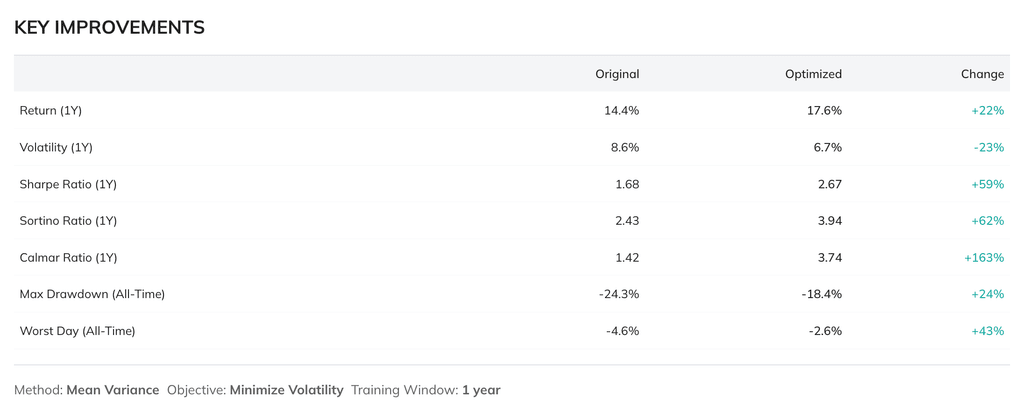
Task: Click the Mean Variance method text
Action: (x=112, y=390)
